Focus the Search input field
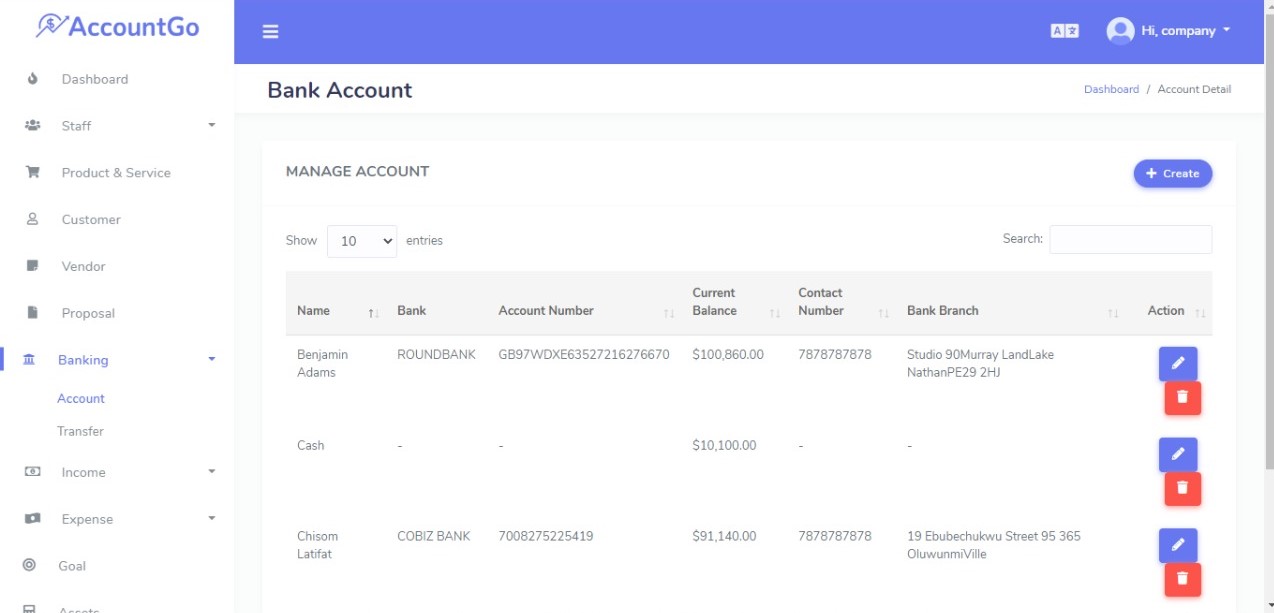This screenshot has height=613, width=1274. point(1130,239)
